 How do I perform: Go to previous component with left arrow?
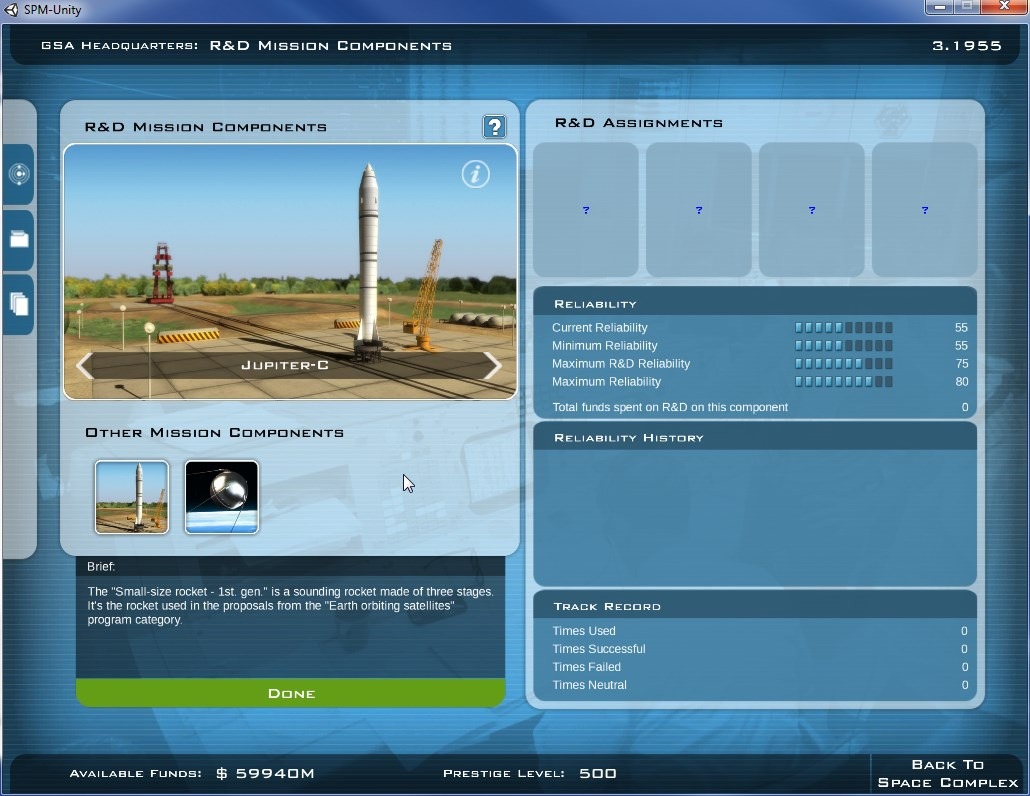click(84, 366)
